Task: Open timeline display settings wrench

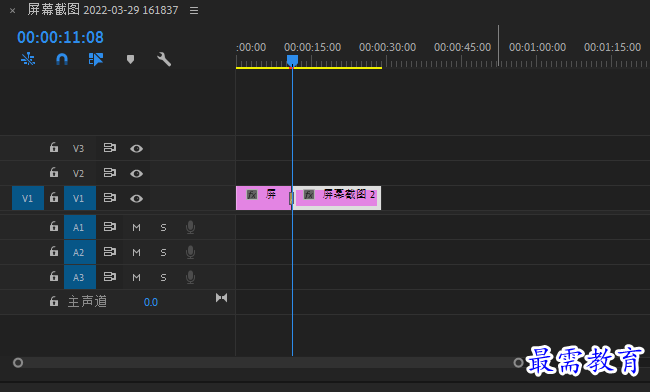Action: tap(164, 59)
